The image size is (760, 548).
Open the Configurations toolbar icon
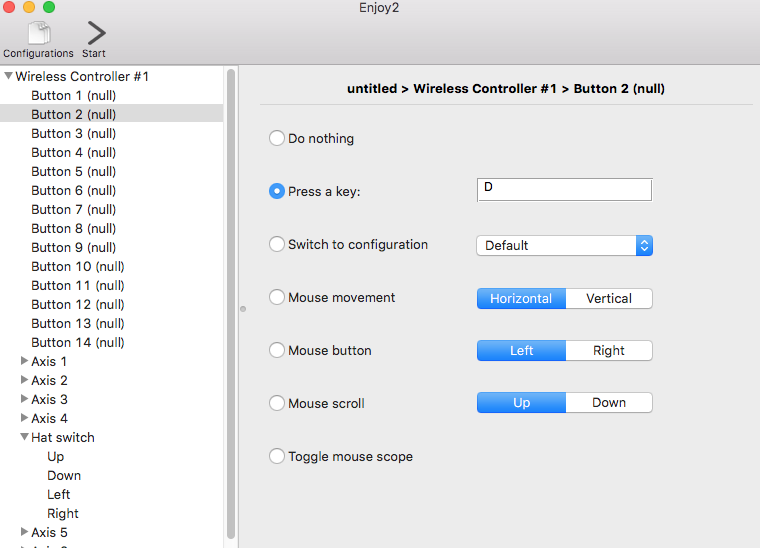point(39,33)
